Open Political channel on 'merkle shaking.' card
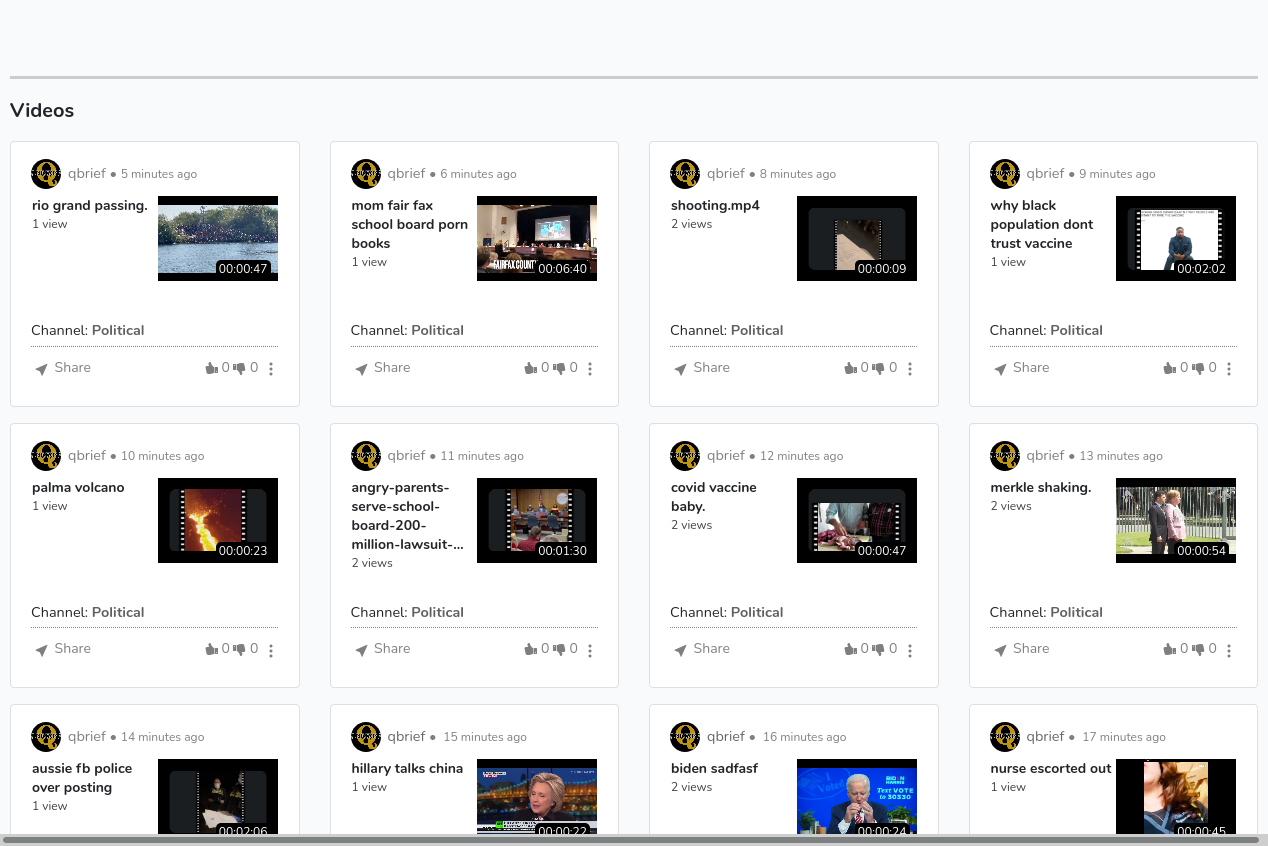1268x846 pixels. pos(1076,612)
